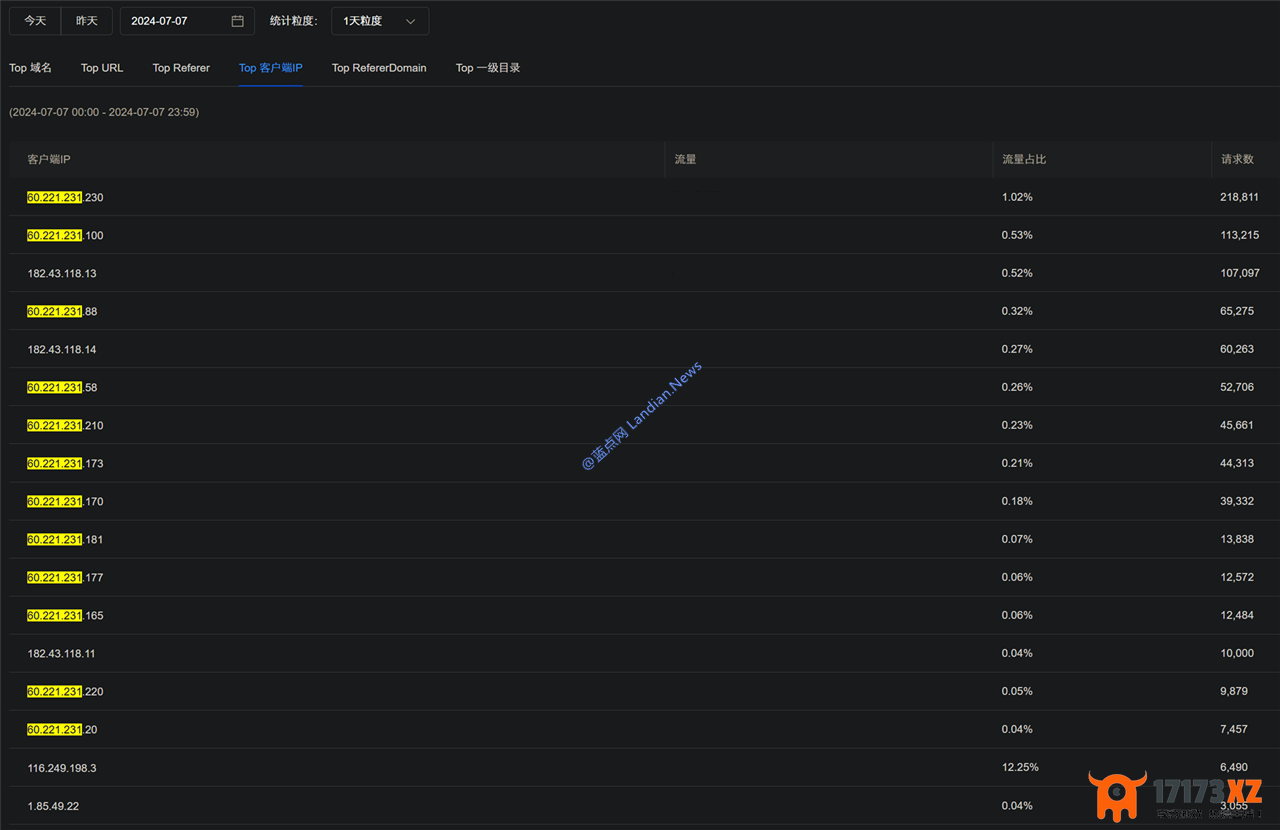
Task: Click request count 218,811
Action: [x=1239, y=197]
